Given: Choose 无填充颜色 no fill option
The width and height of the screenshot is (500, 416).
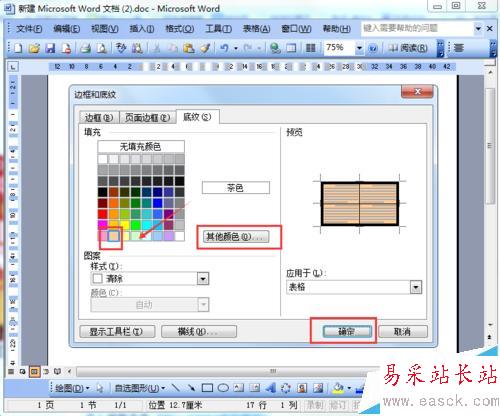Looking at the screenshot, I should tap(141, 146).
